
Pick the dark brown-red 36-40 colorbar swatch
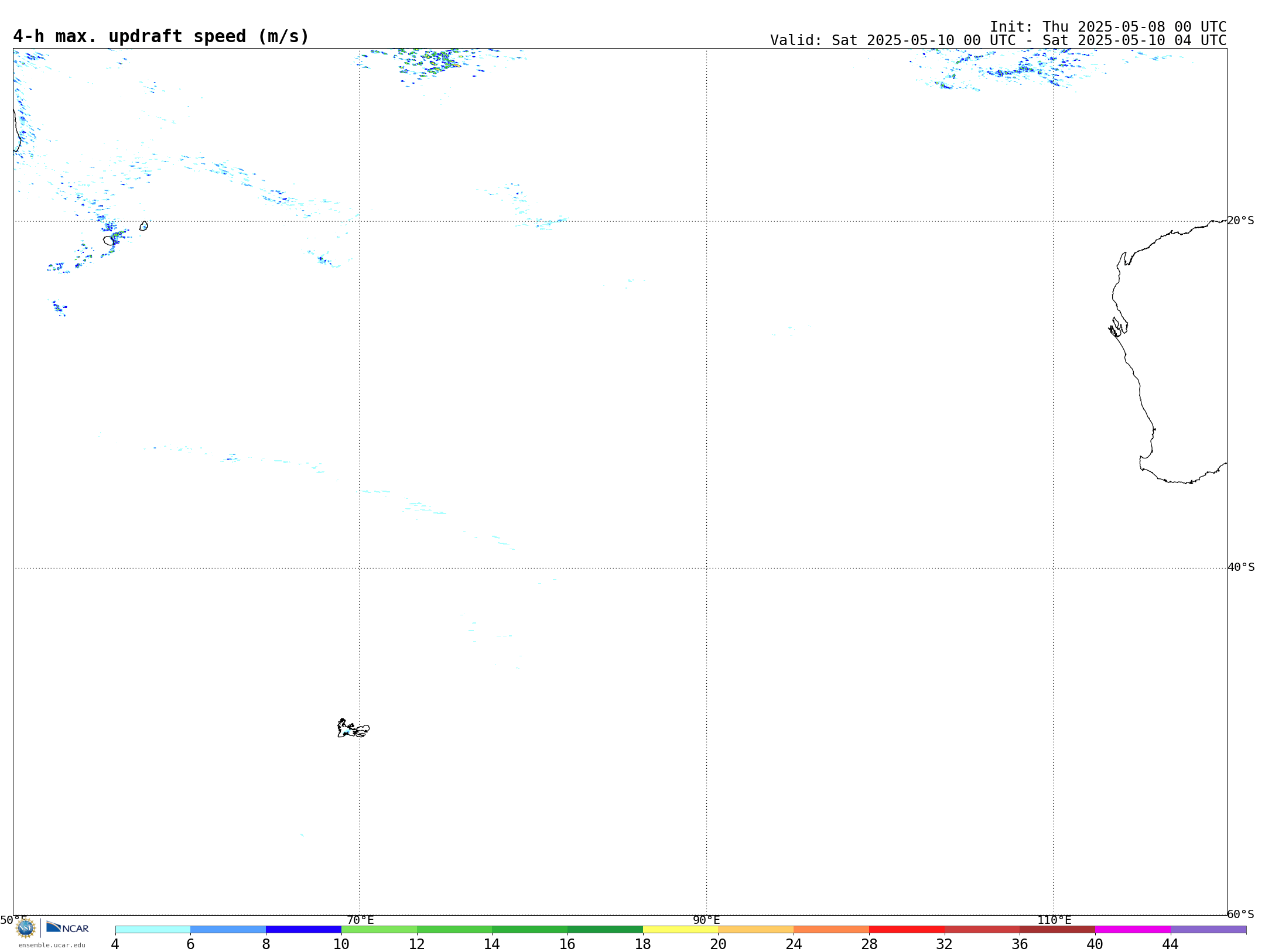click(x=1058, y=930)
